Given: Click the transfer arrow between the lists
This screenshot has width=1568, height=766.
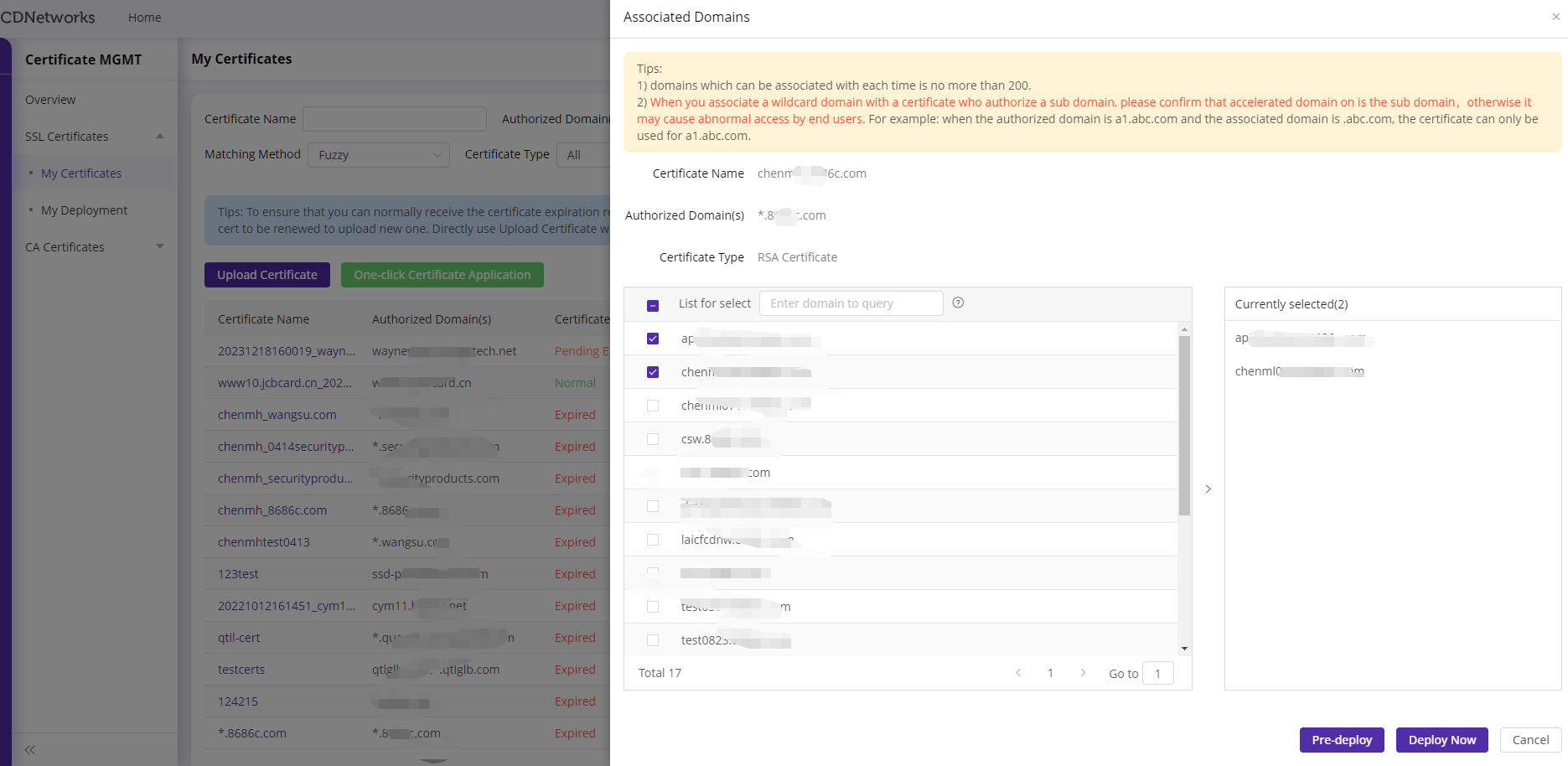Looking at the screenshot, I should tap(1208, 489).
